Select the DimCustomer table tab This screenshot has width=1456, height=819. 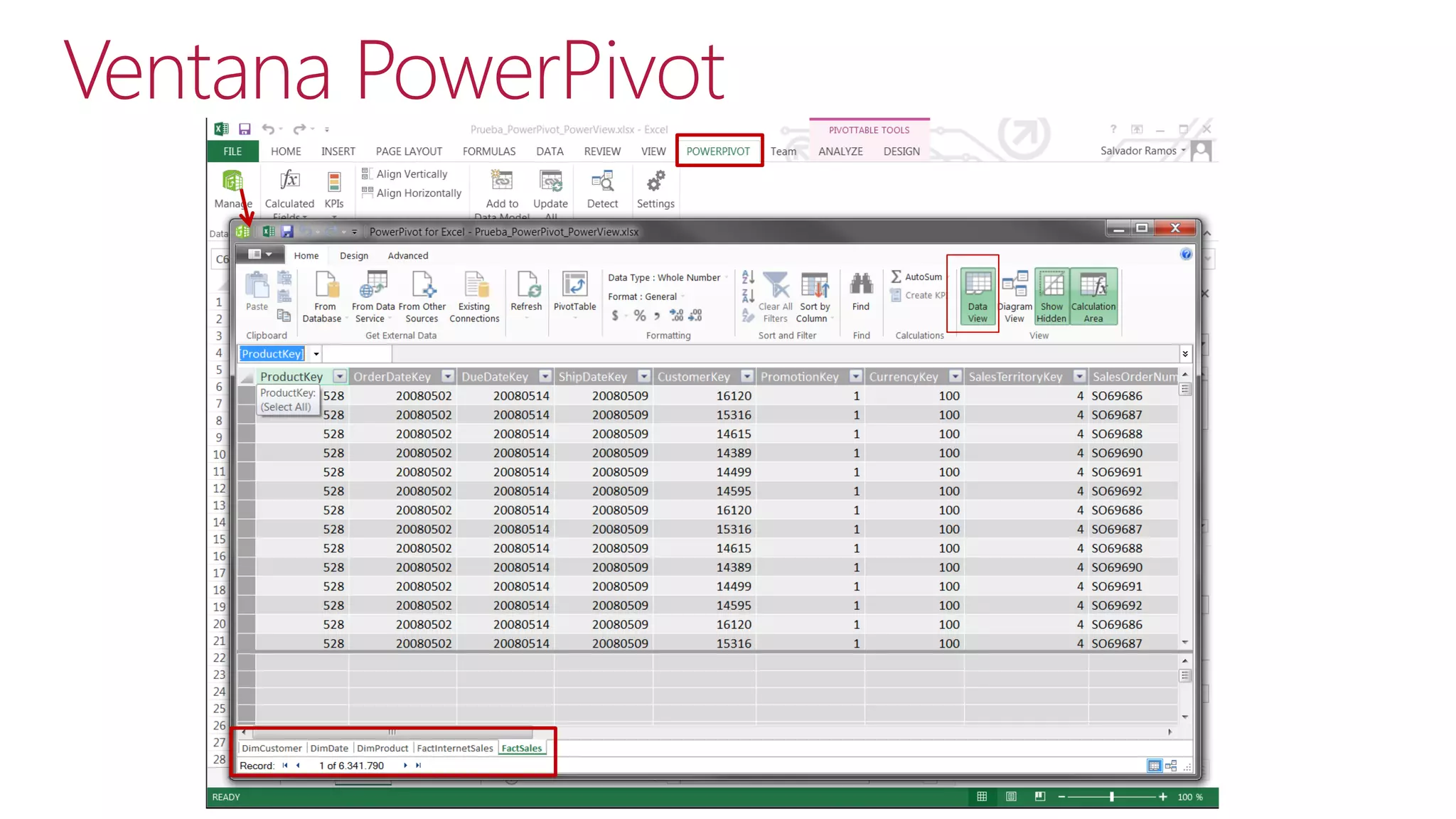pyautogui.click(x=272, y=749)
